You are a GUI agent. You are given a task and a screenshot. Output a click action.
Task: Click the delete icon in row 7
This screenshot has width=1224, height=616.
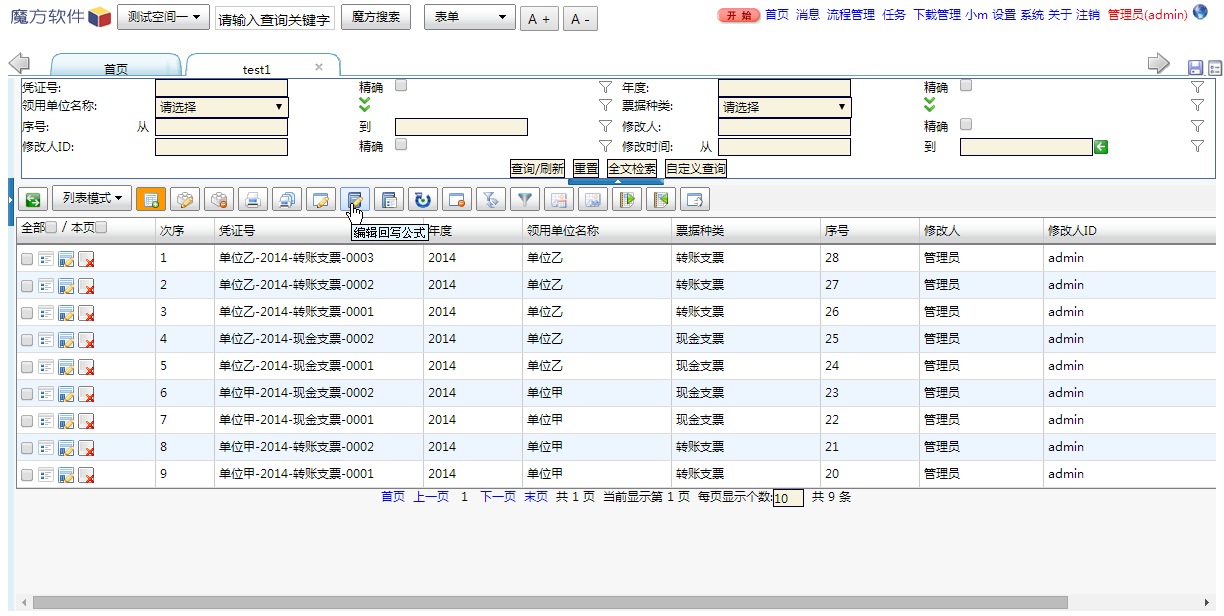[86, 421]
